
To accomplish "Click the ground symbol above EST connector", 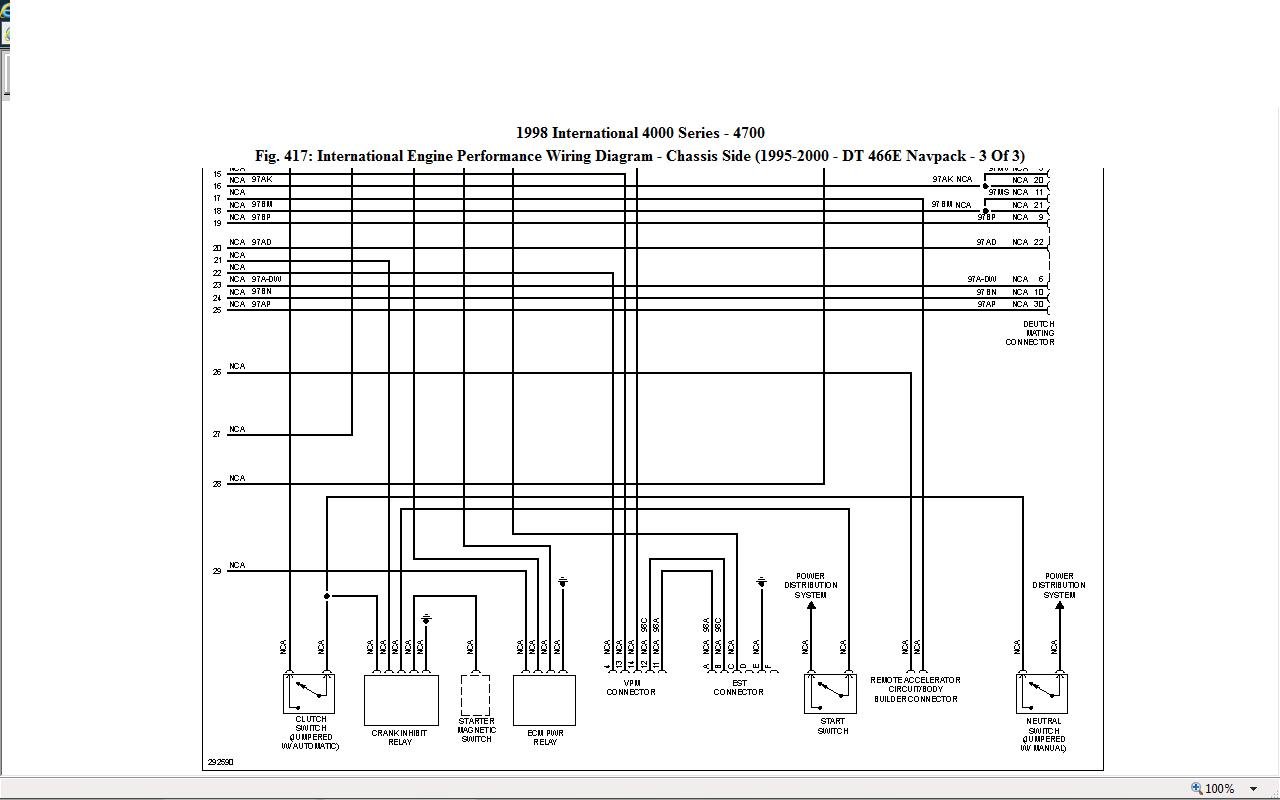I will point(761,582).
